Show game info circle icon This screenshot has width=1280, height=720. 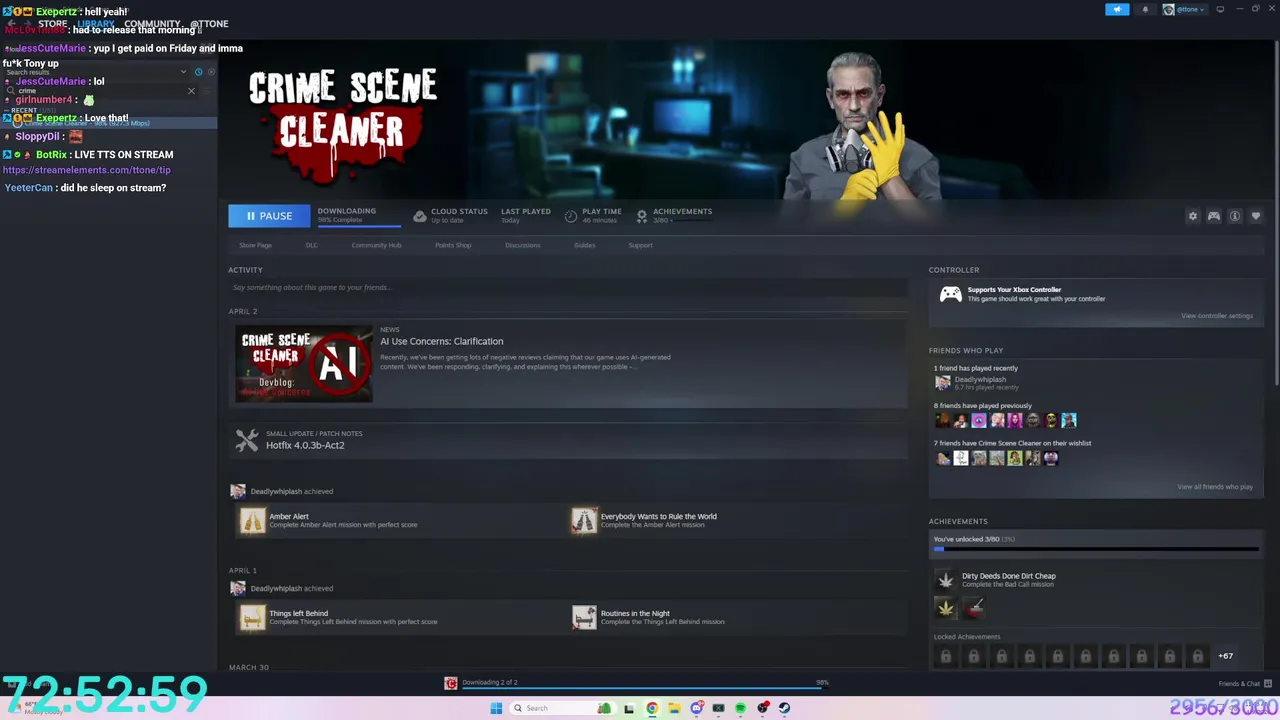1235,216
